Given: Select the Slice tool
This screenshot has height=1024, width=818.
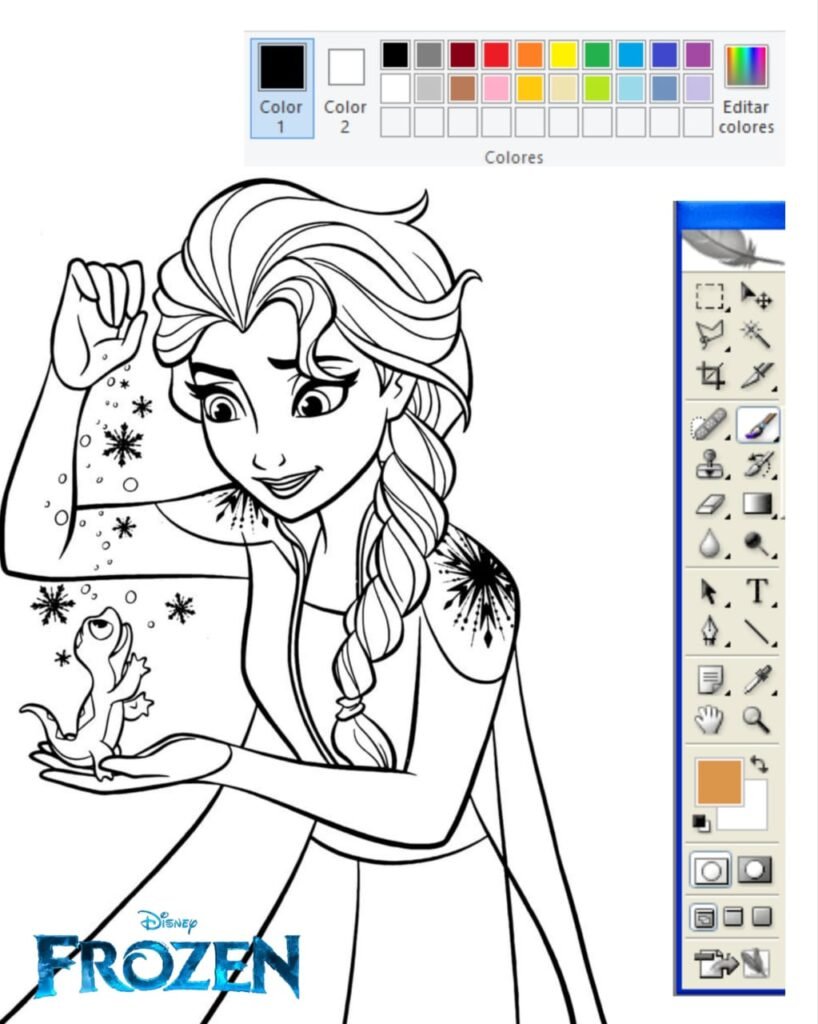Looking at the screenshot, I should (x=757, y=376).
